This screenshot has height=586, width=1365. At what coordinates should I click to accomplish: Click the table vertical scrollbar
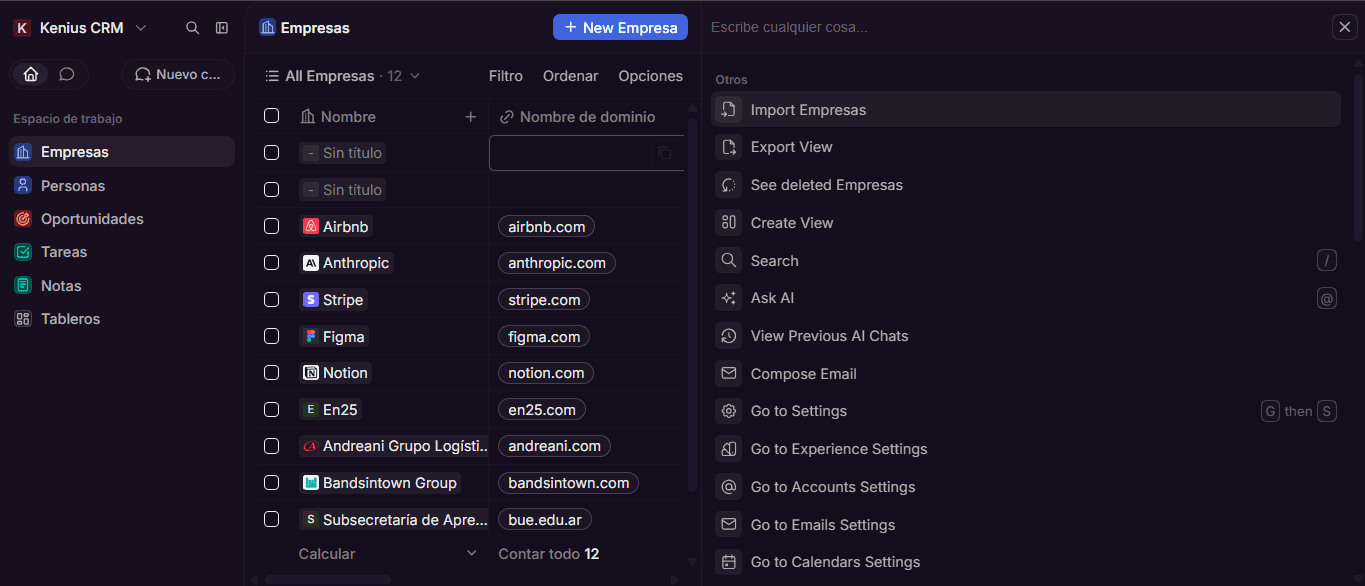point(692,305)
